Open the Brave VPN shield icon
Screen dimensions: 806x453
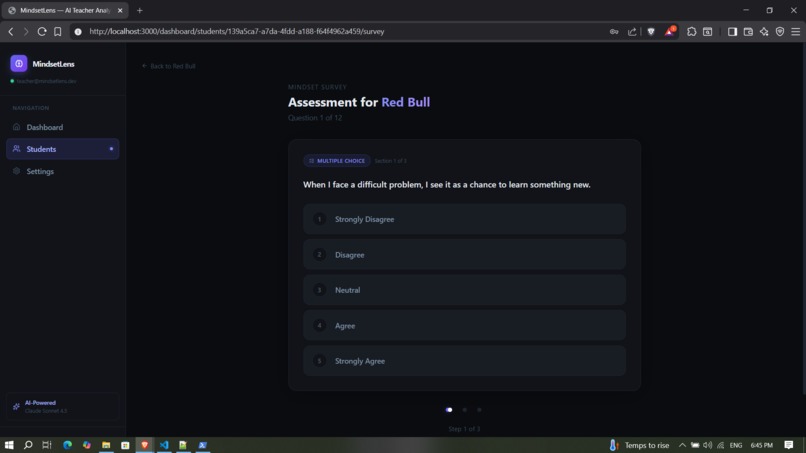coord(780,31)
